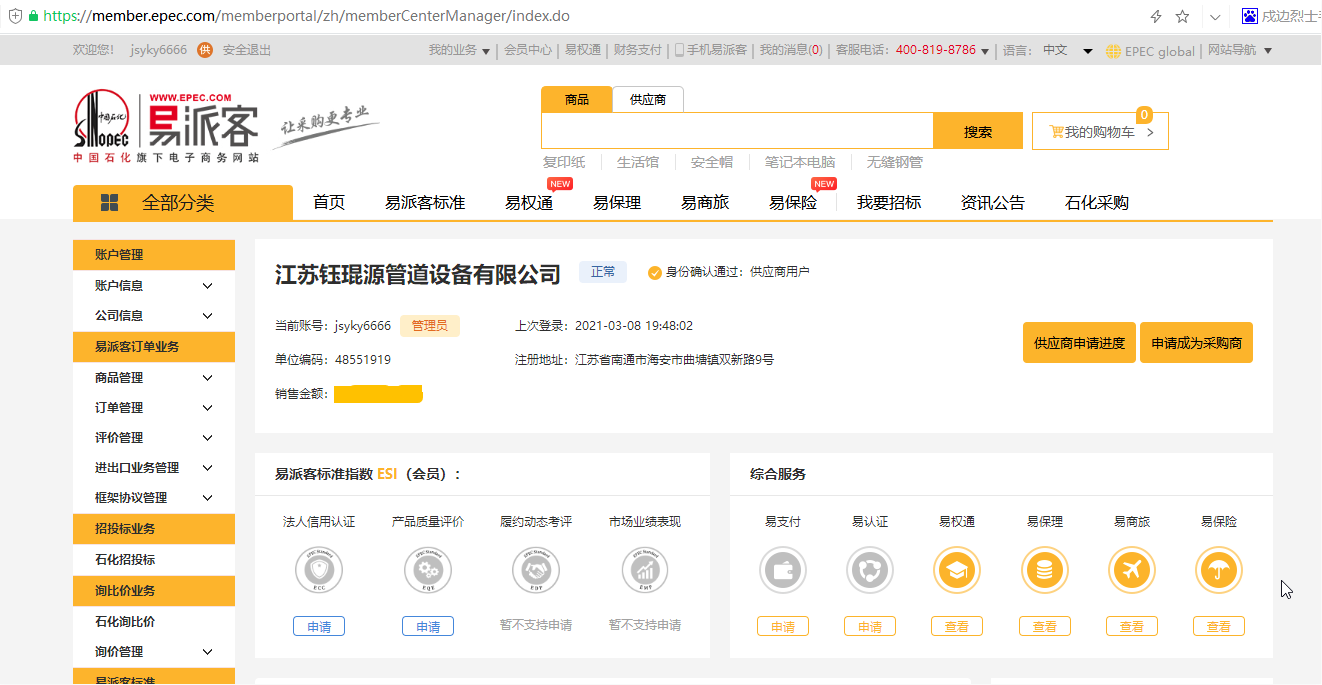
Task: Open the 易商旅 airplane icon
Action: point(1131,570)
